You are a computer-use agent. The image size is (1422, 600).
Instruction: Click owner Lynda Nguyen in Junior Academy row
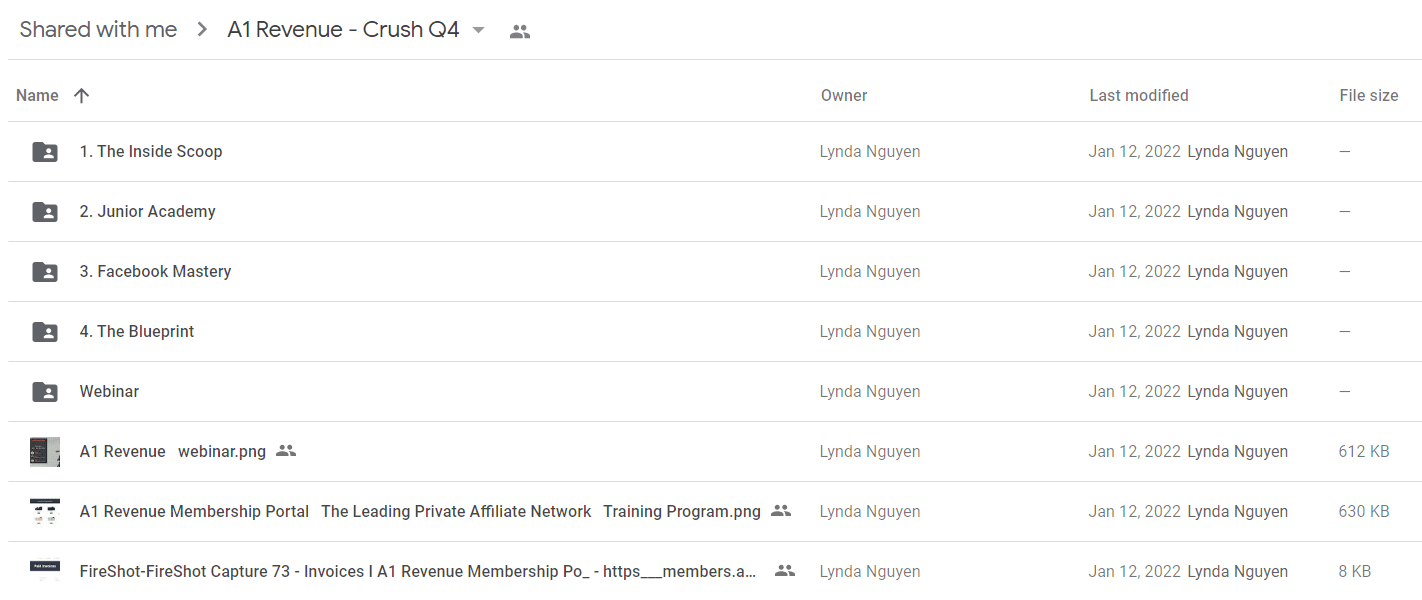click(x=870, y=212)
